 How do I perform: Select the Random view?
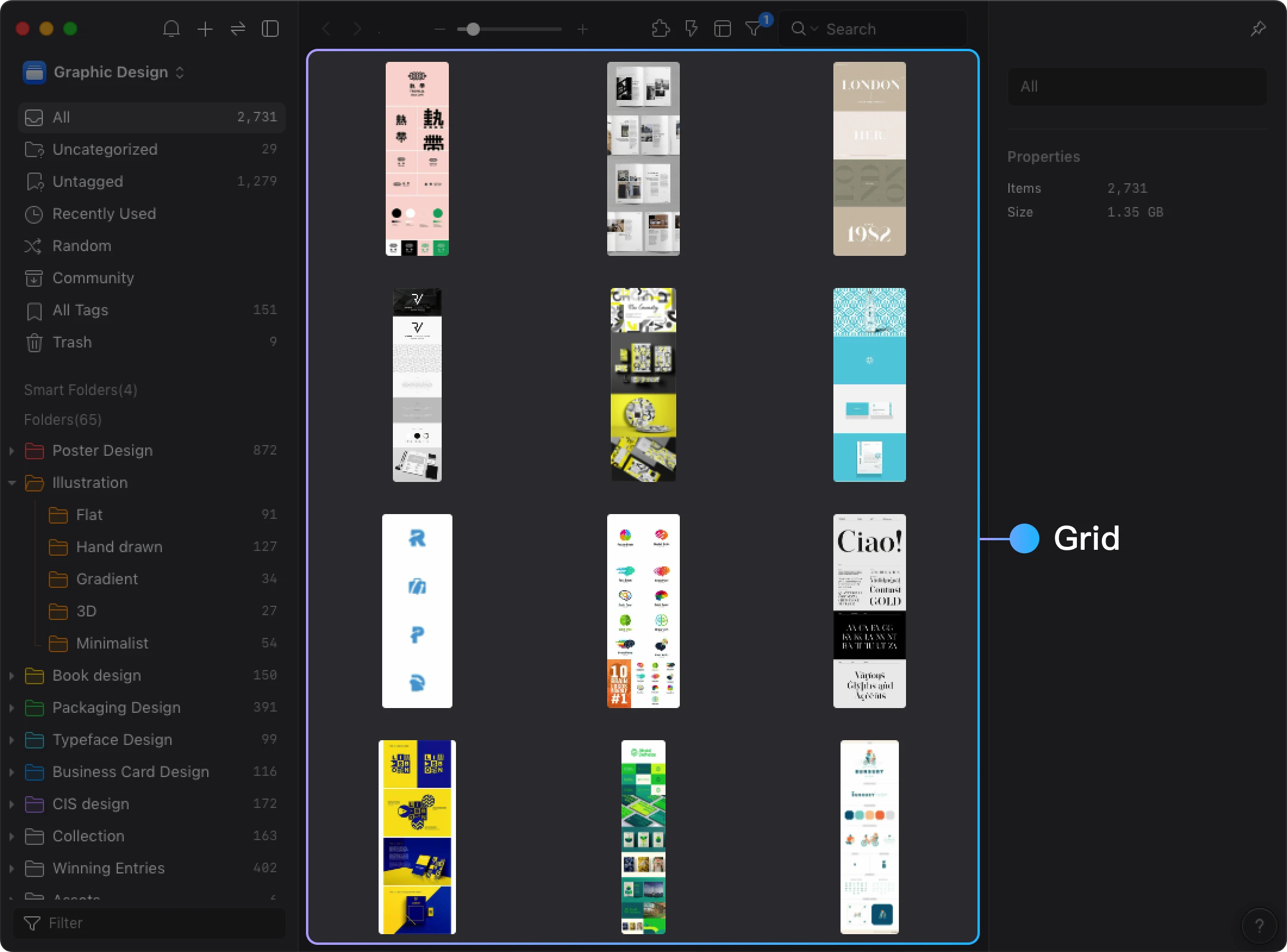pyautogui.click(x=152, y=246)
